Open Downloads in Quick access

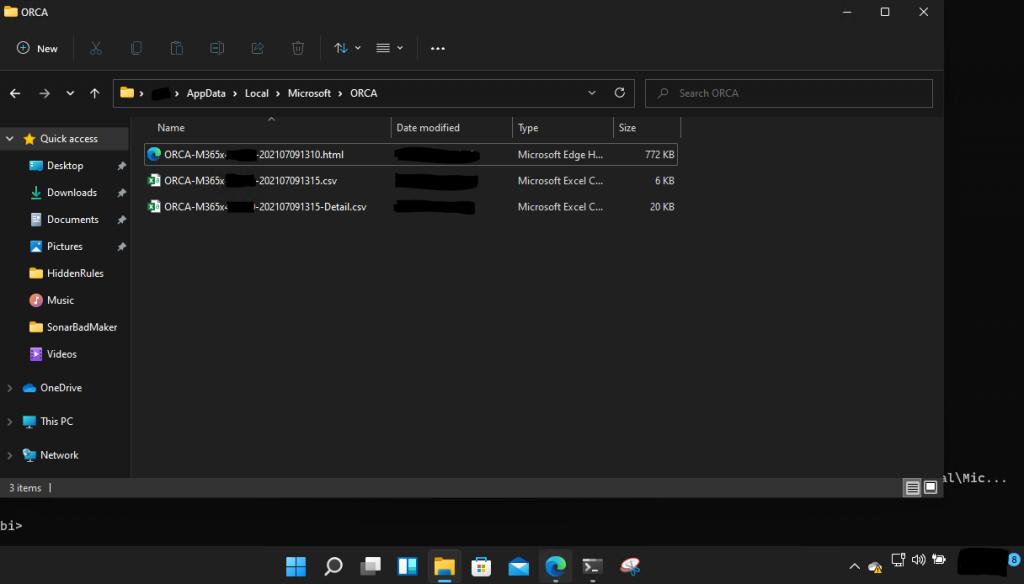(71, 193)
